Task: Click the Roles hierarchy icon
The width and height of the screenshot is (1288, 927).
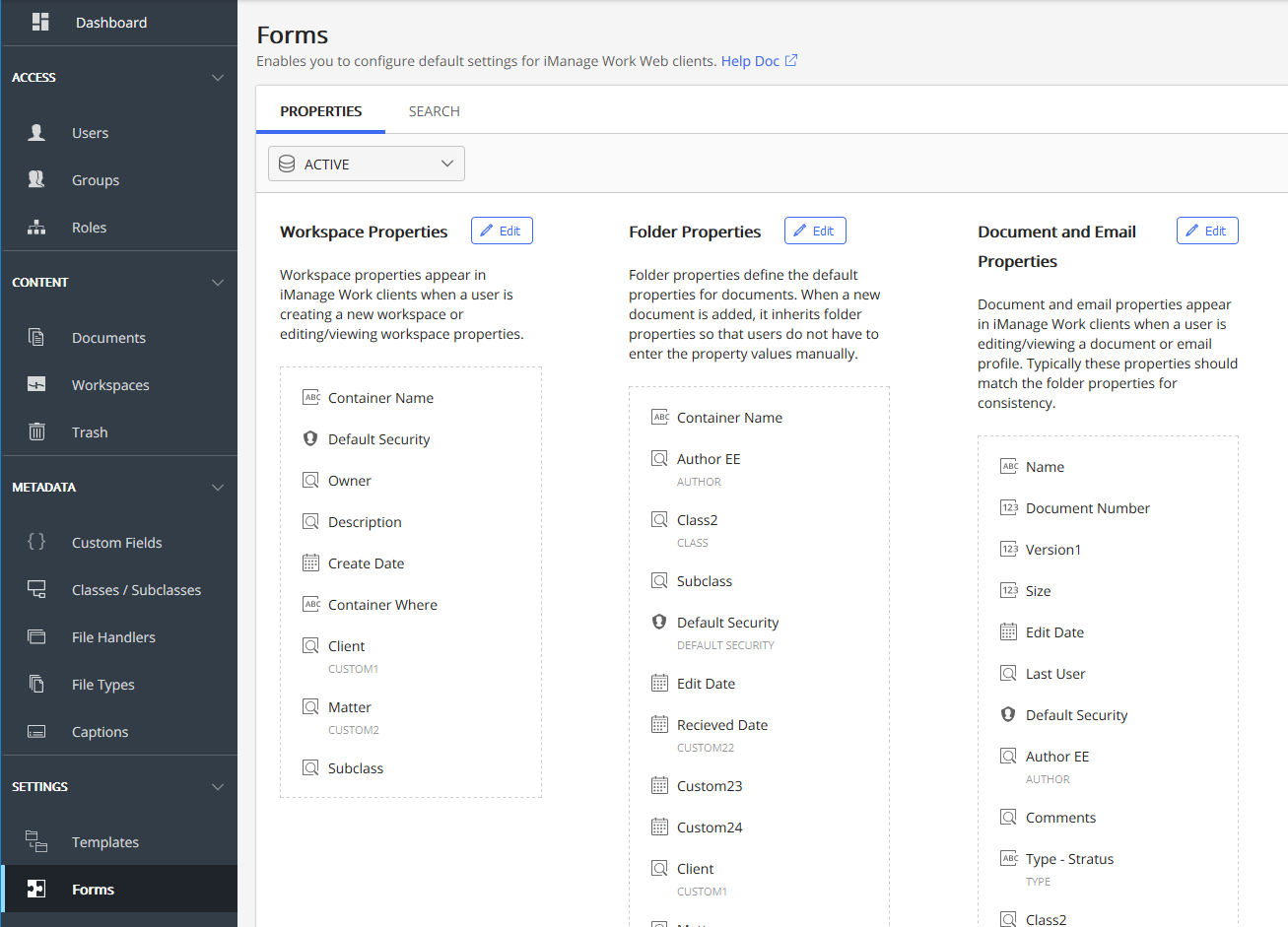Action: coord(36,228)
